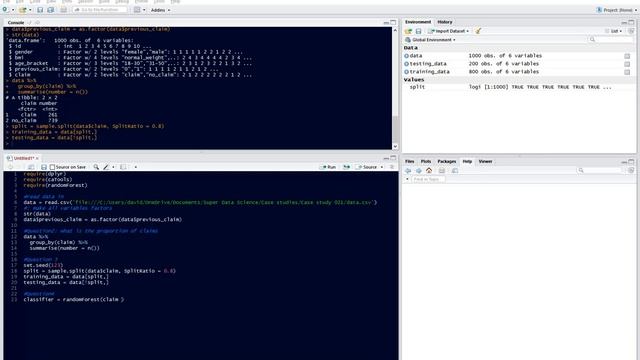640x360 pixels.
Task: Click the Environment search field
Action: tap(611, 40)
